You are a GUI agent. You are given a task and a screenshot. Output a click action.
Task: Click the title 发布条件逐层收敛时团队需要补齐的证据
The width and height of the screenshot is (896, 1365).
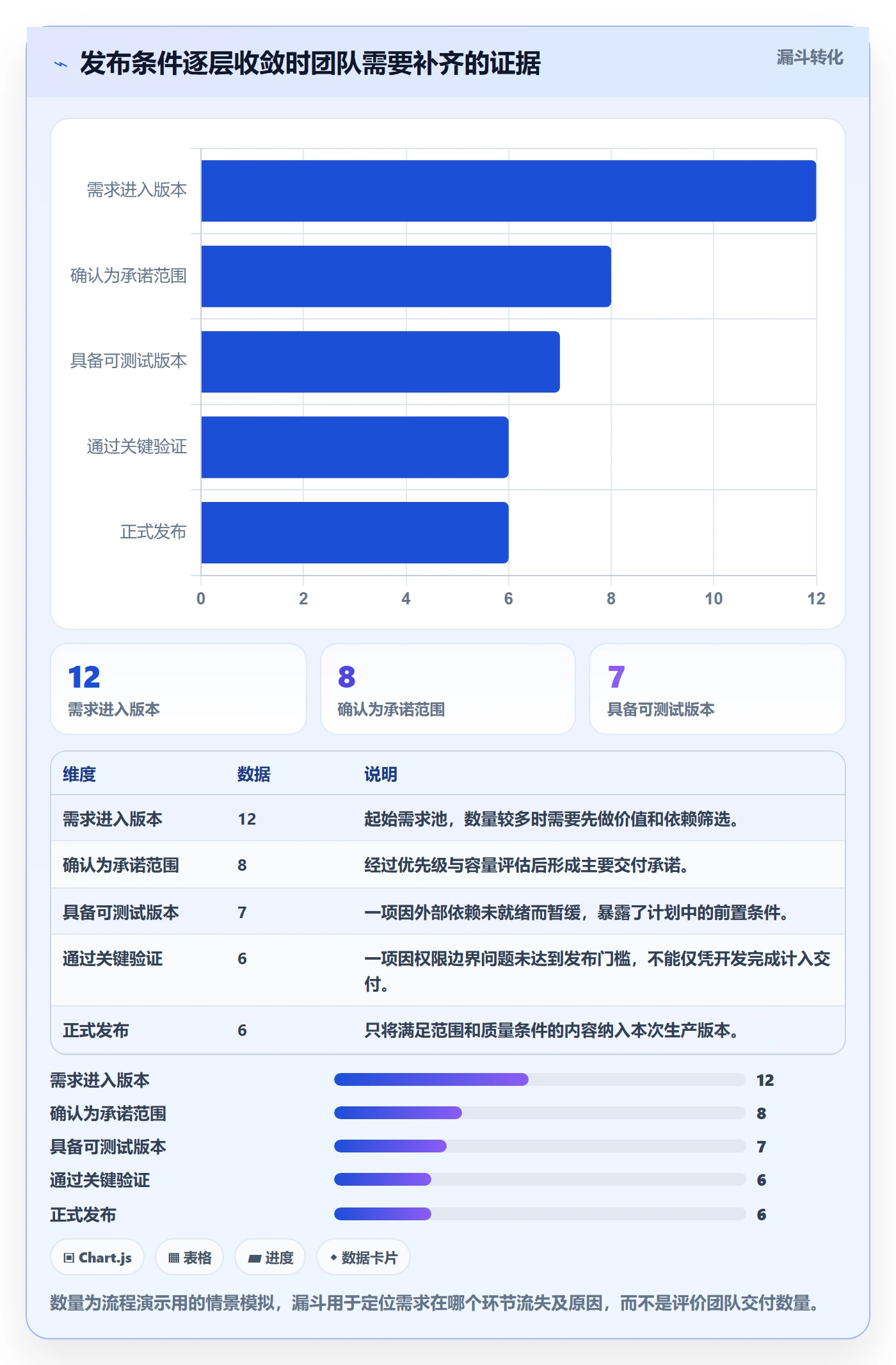(x=310, y=63)
